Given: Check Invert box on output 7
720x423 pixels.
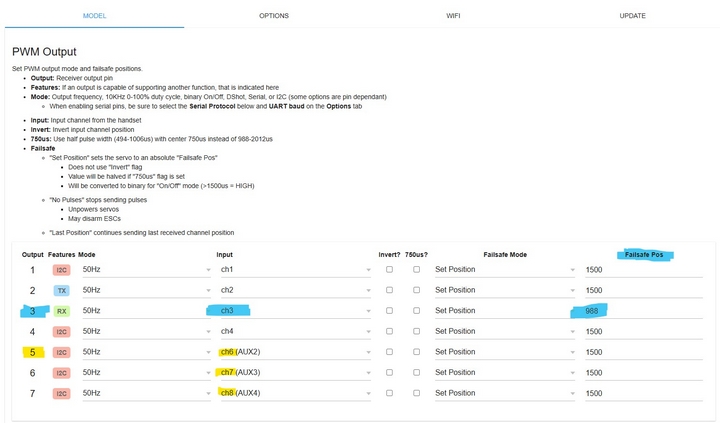Looking at the screenshot, I should pyautogui.click(x=389, y=393).
